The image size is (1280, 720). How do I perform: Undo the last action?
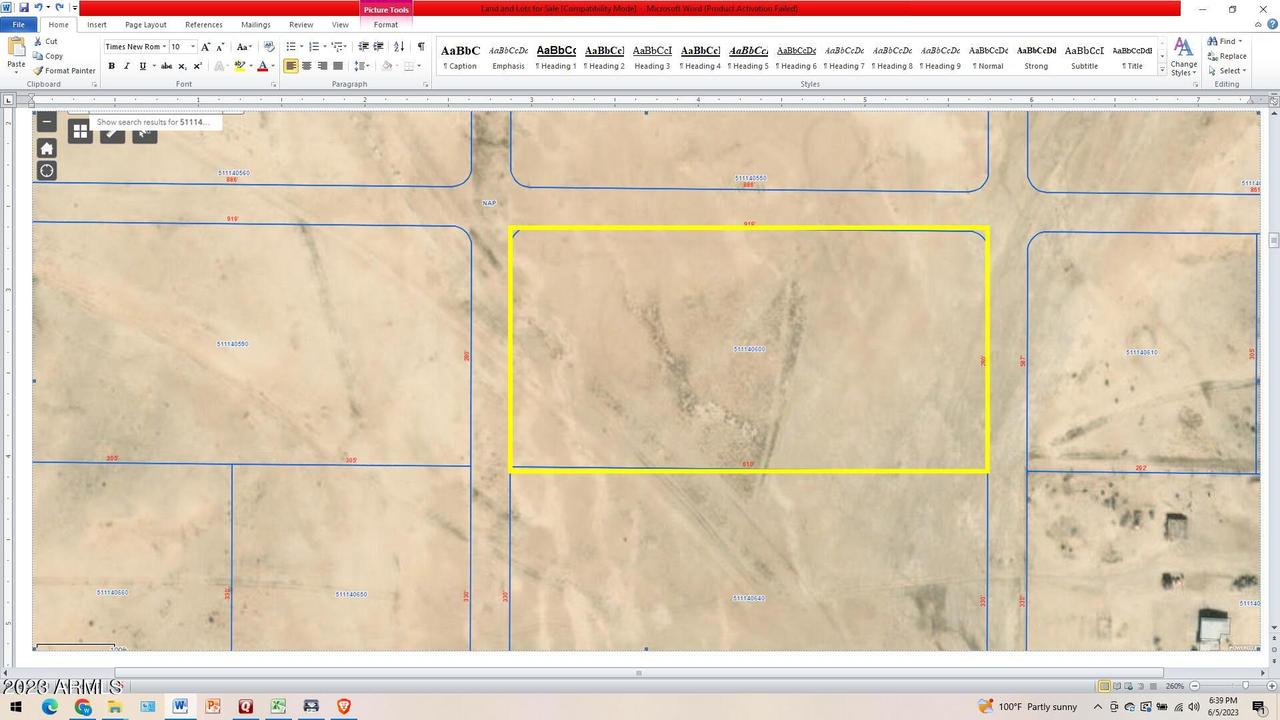click(x=38, y=7)
